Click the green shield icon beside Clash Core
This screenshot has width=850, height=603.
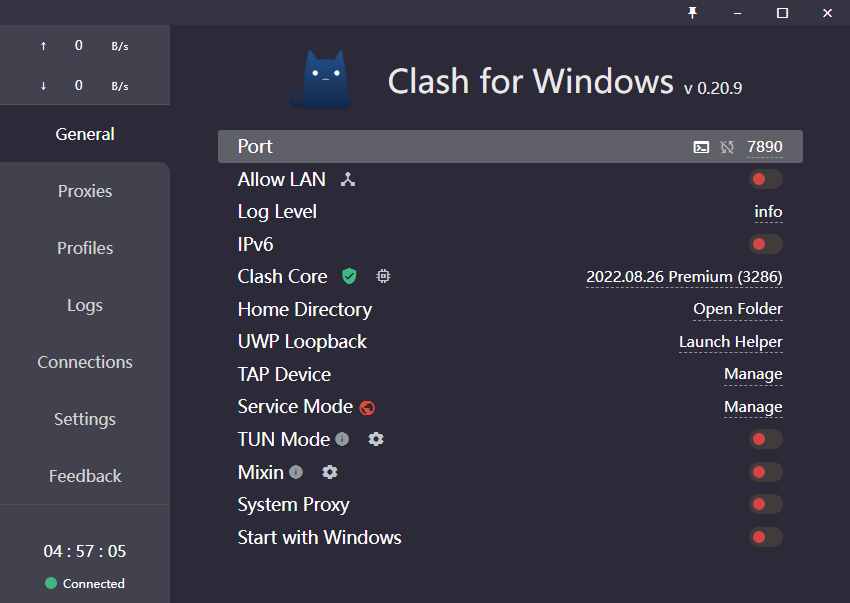(349, 276)
